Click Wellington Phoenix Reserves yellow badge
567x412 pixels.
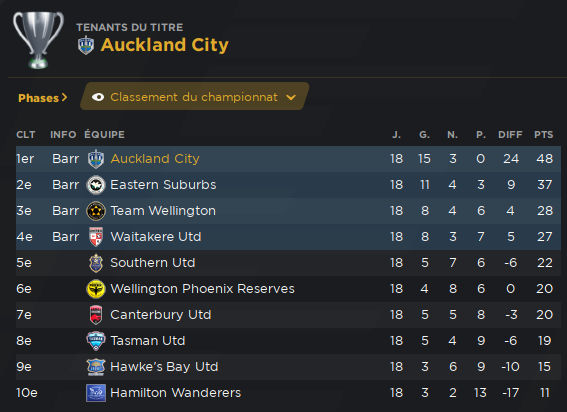pos(96,289)
